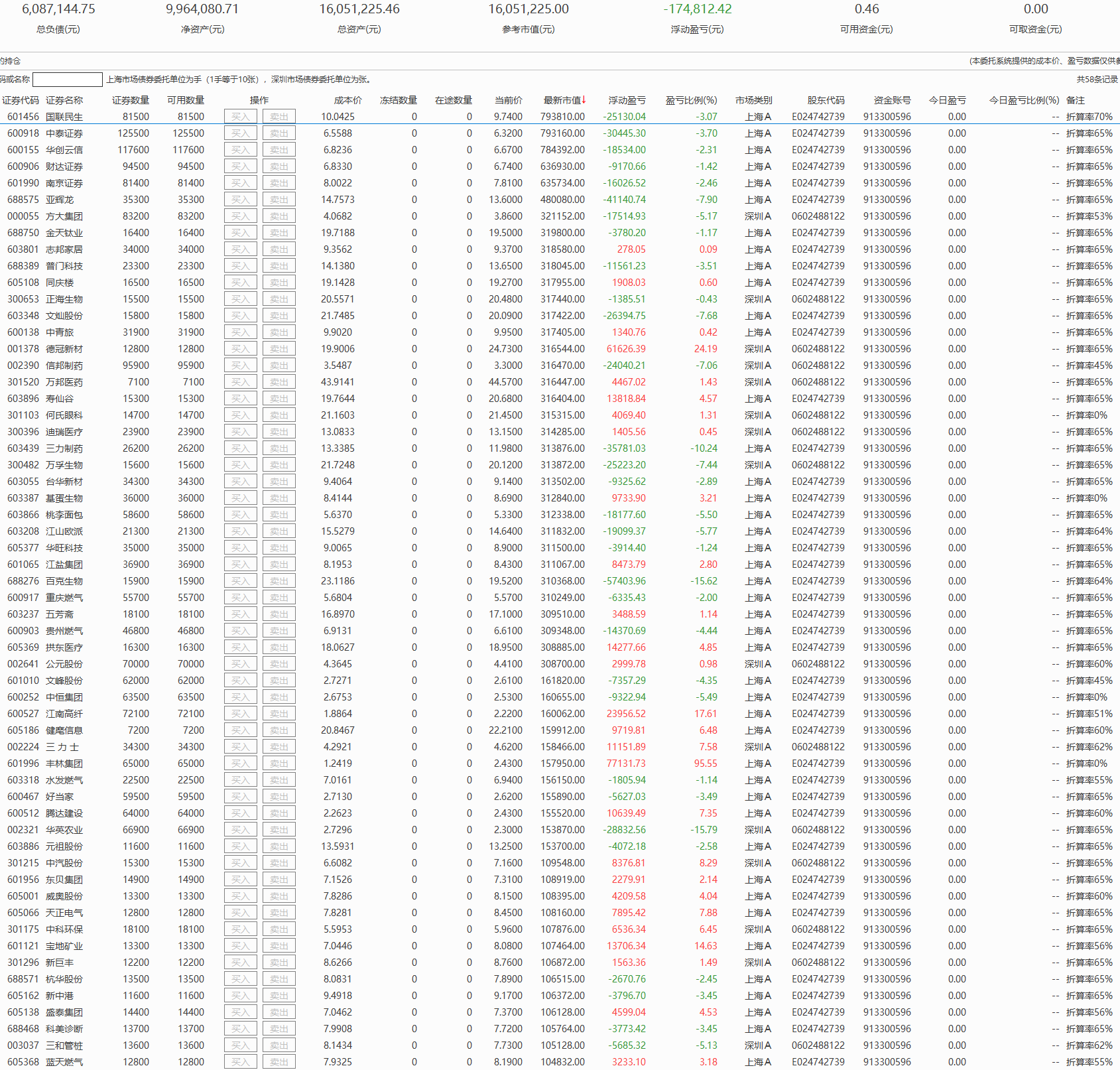Click the red sort arrow on 最新市值
The image size is (1120, 1070).
tap(584, 100)
